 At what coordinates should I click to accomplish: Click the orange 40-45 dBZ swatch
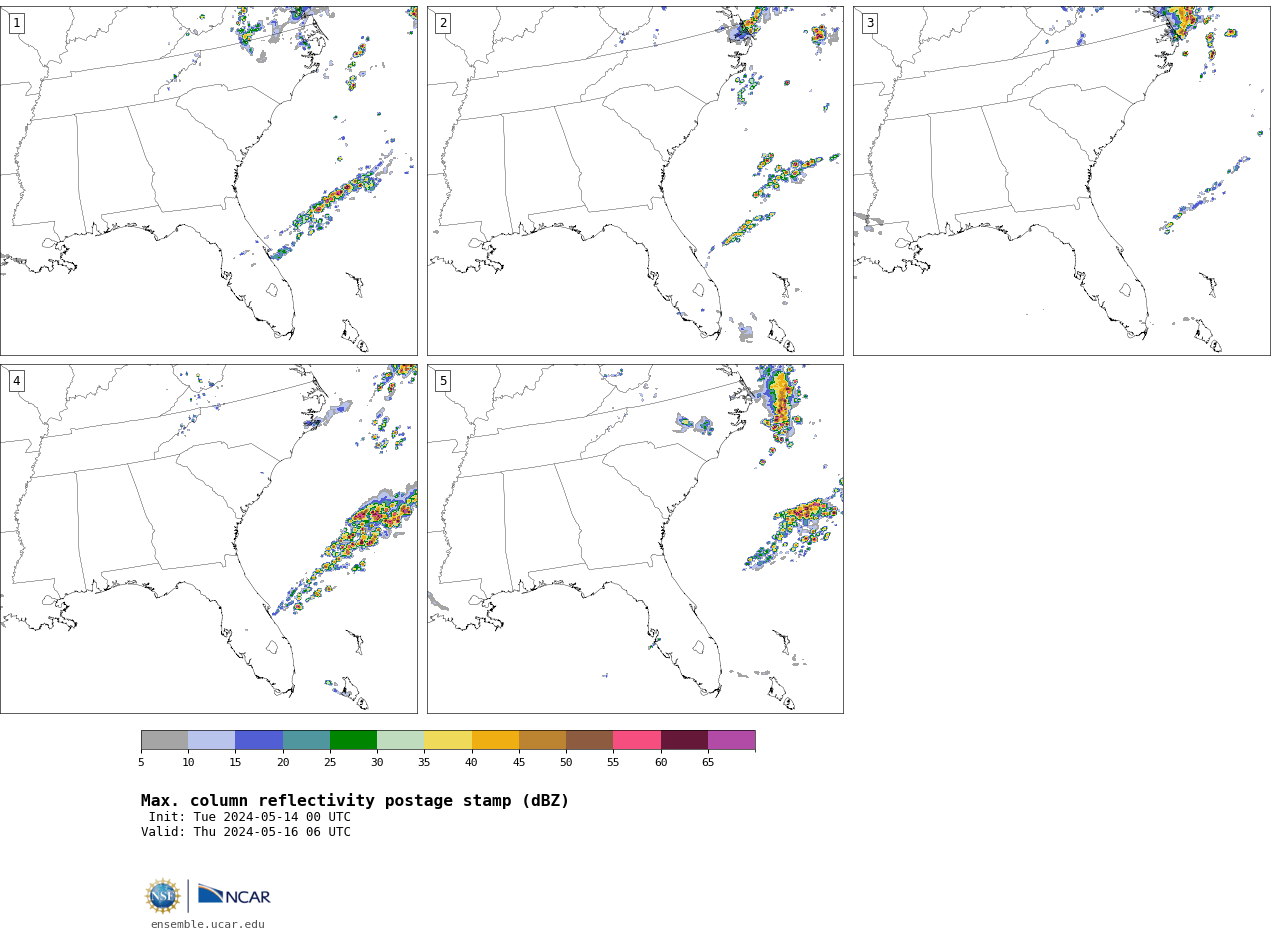495,740
